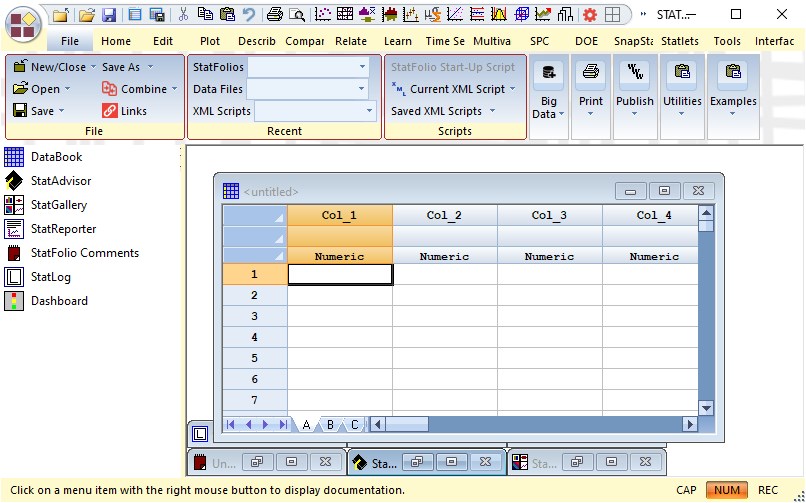Viewport: 806px width, 503px height.
Task: Switch to the Plot ribbon tab
Action: pyautogui.click(x=210, y=41)
